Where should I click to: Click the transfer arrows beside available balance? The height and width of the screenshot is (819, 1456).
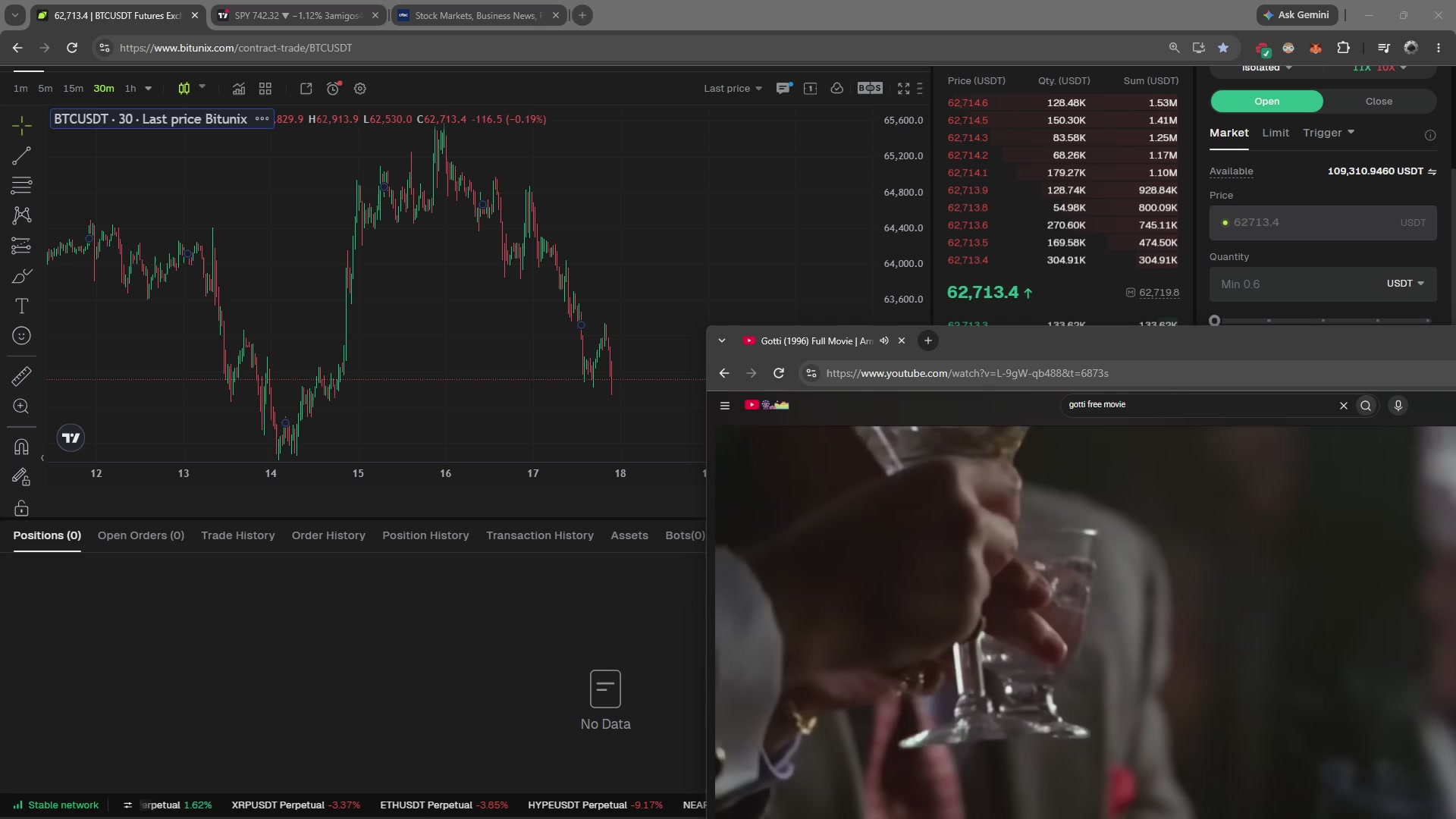coord(1432,171)
